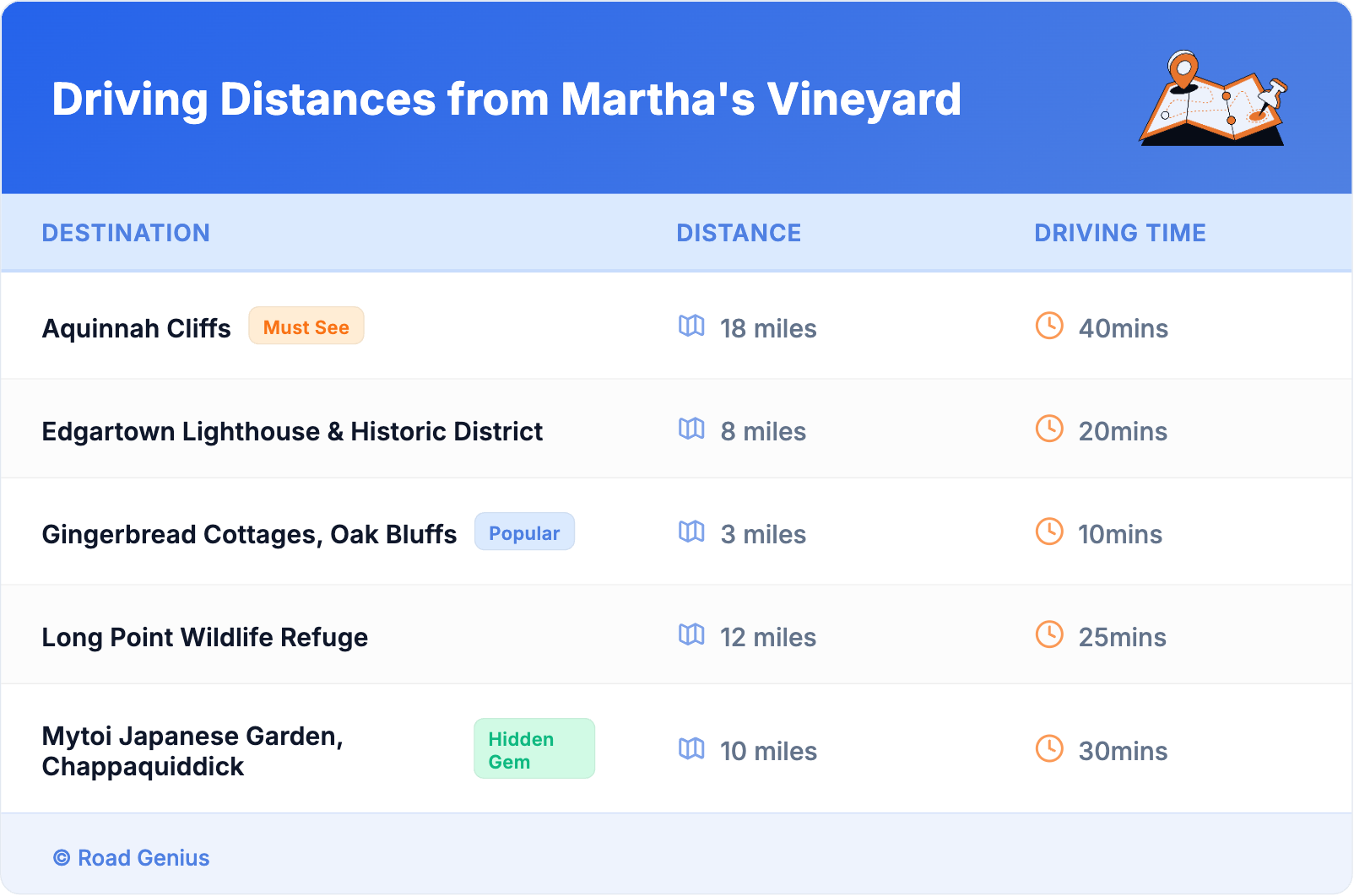The width and height of the screenshot is (1354, 896).
Task: Click the Driving Time column header
Action: tap(1119, 233)
